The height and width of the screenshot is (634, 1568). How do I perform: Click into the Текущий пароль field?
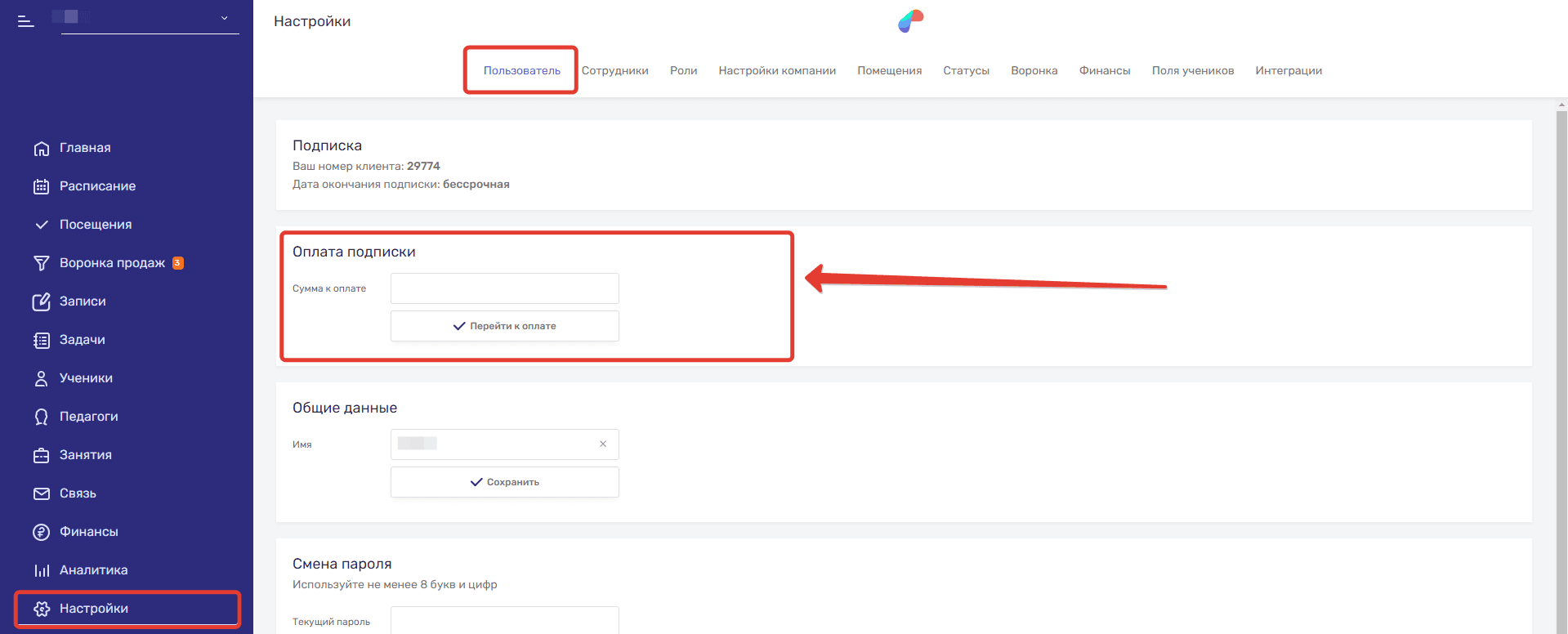point(504,620)
